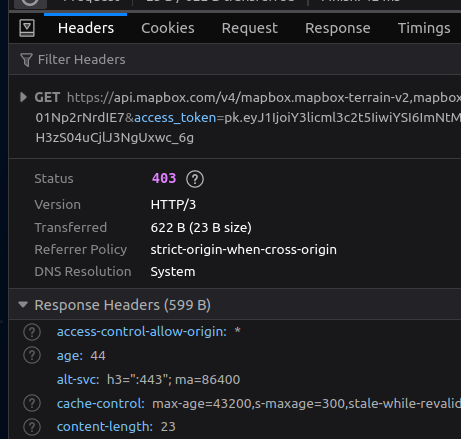Click the api.mapbox.com request URL text
The height and width of the screenshot is (439, 461).
[x=264, y=98]
